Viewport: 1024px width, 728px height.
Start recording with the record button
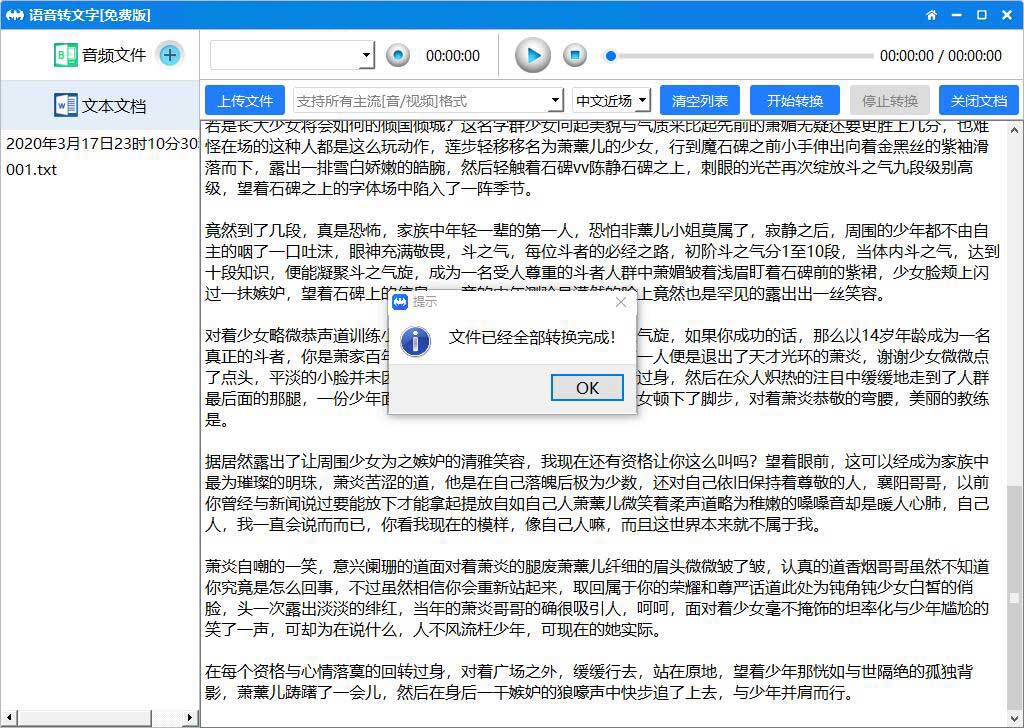pyautogui.click(x=398, y=55)
